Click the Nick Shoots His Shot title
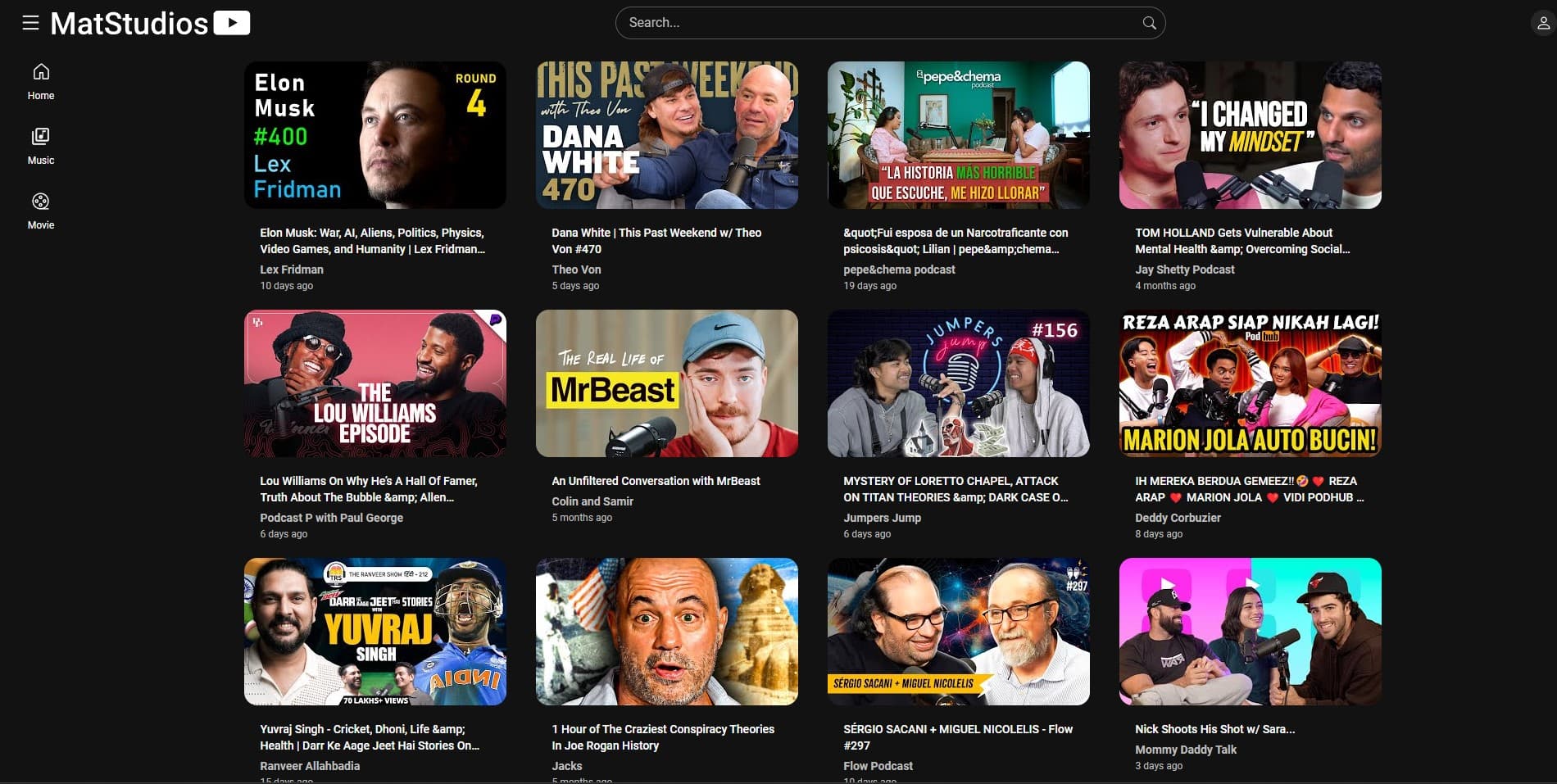The height and width of the screenshot is (784, 1557). coord(1215,729)
